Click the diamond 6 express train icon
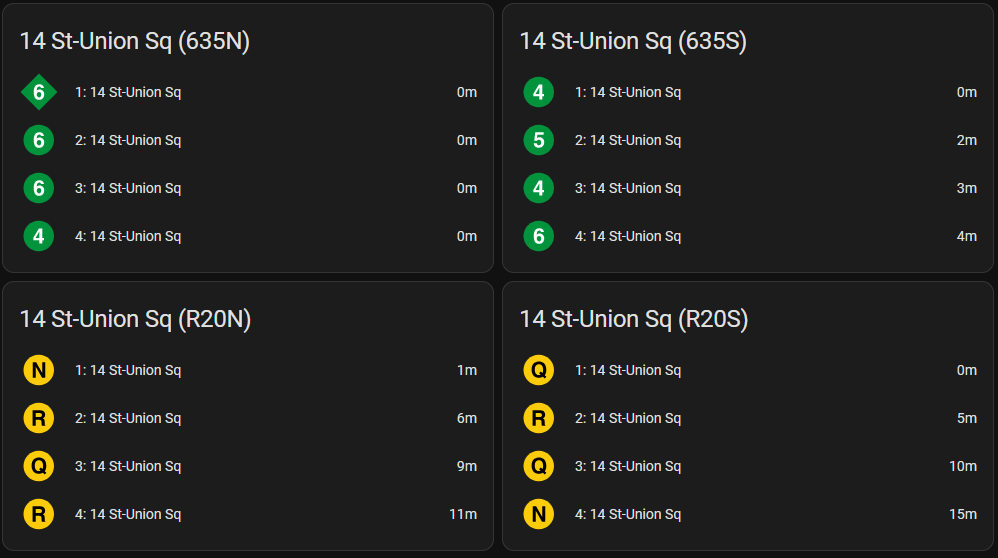998x558 pixels. (x=39, y=92)
